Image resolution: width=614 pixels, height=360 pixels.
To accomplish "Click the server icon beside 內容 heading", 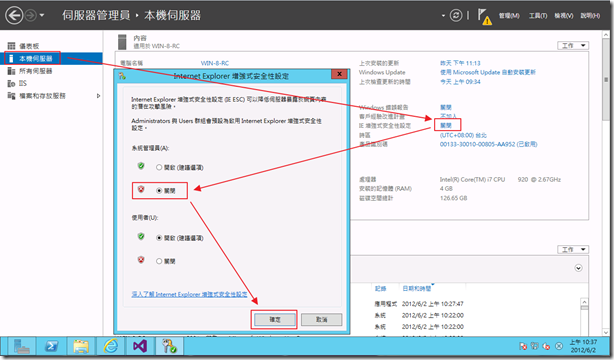I will [122, 42].
